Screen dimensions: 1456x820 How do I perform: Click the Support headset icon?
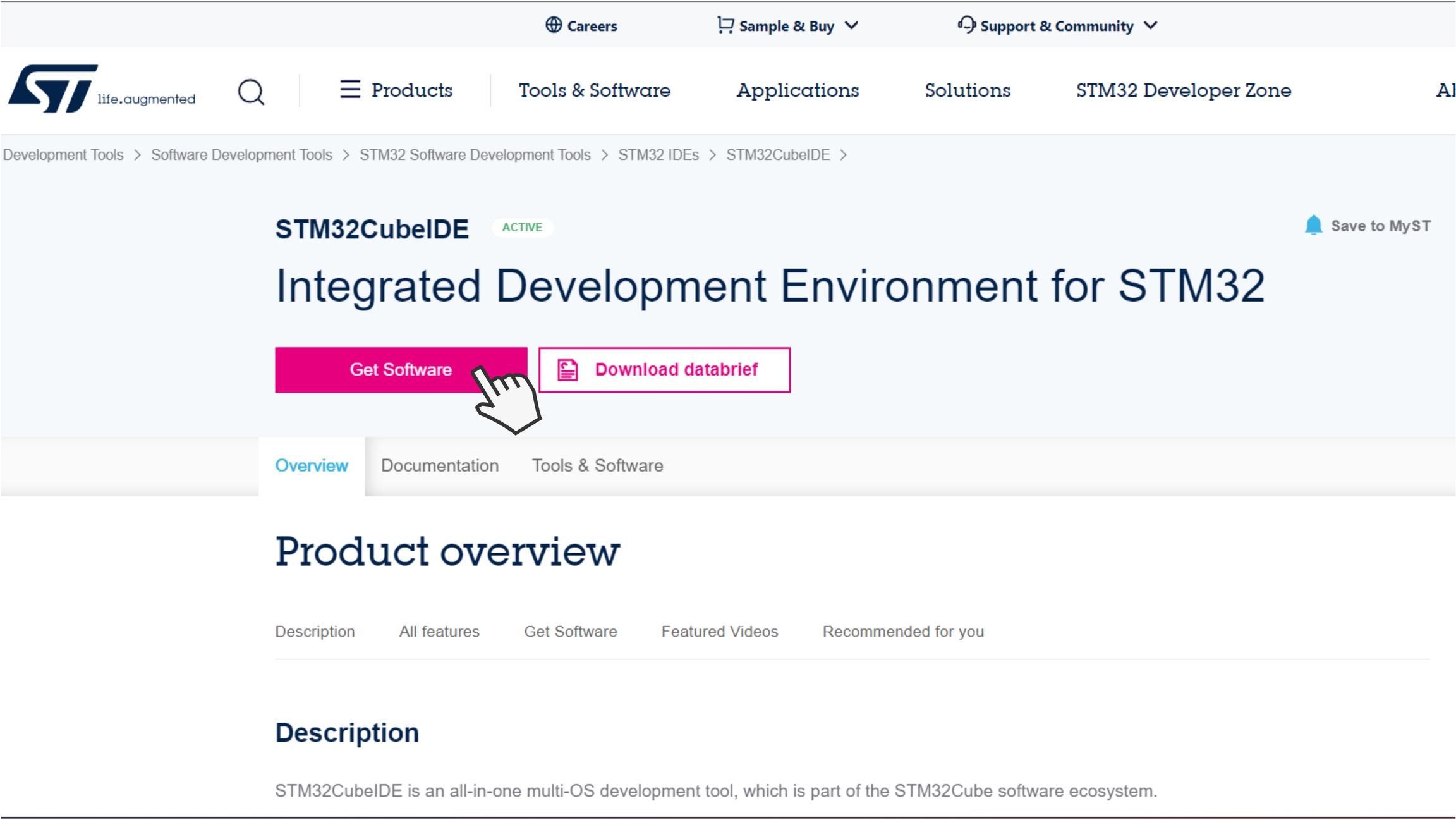tap(966, 25)
